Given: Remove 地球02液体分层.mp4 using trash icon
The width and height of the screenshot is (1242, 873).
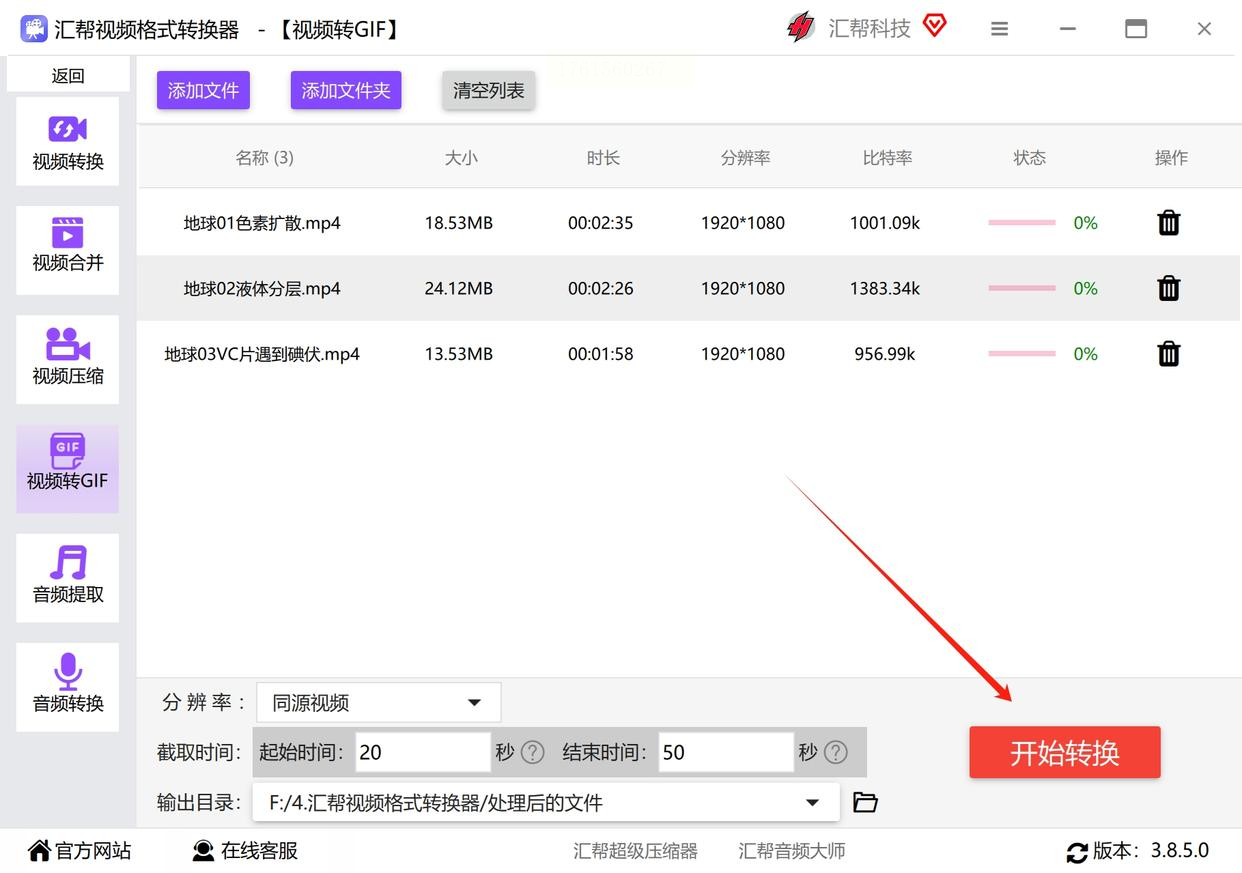Looking at the screenshot, I should click(x=1168, y=289).
